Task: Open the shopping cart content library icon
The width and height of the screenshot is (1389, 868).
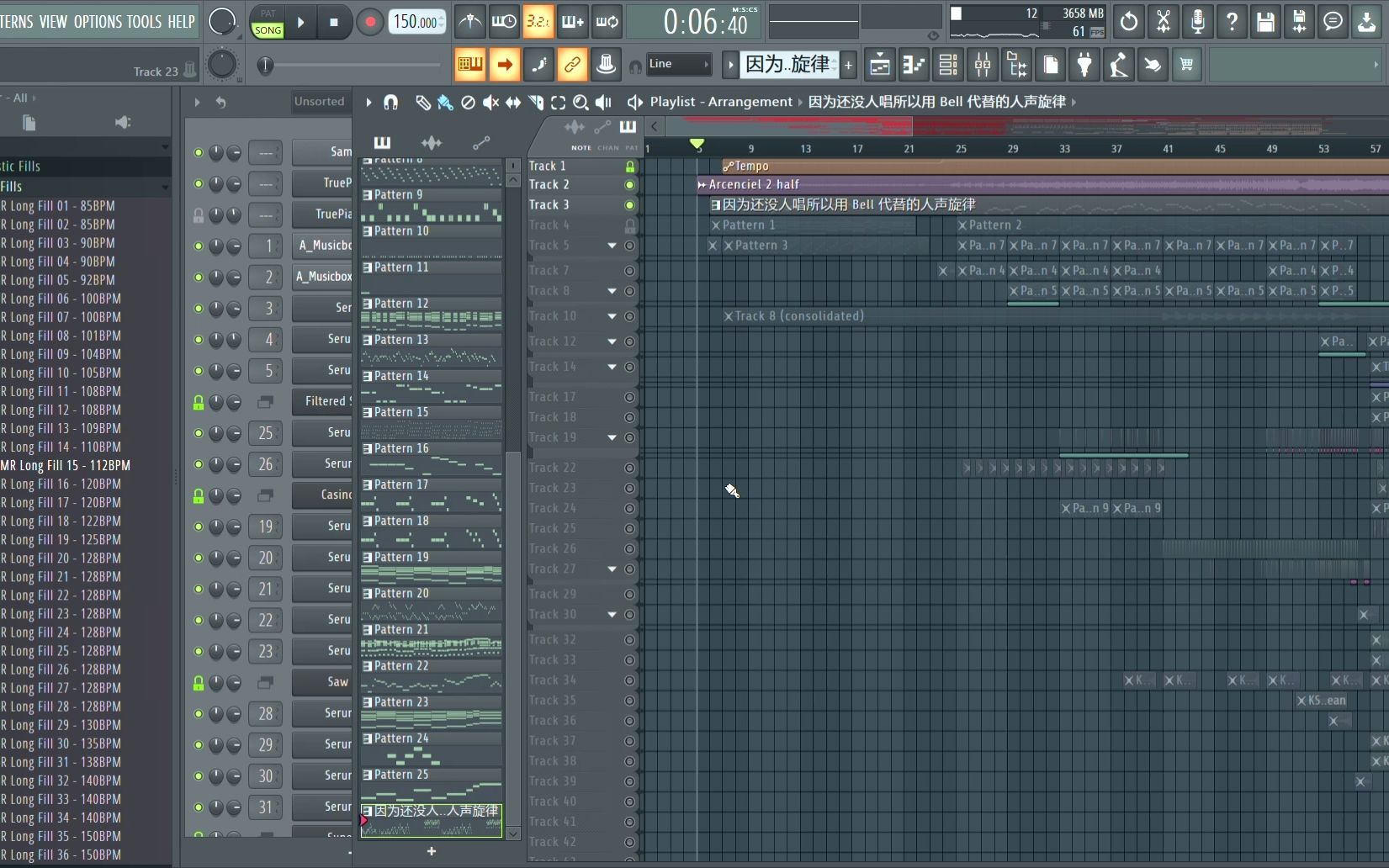Action: [1186, 65]
